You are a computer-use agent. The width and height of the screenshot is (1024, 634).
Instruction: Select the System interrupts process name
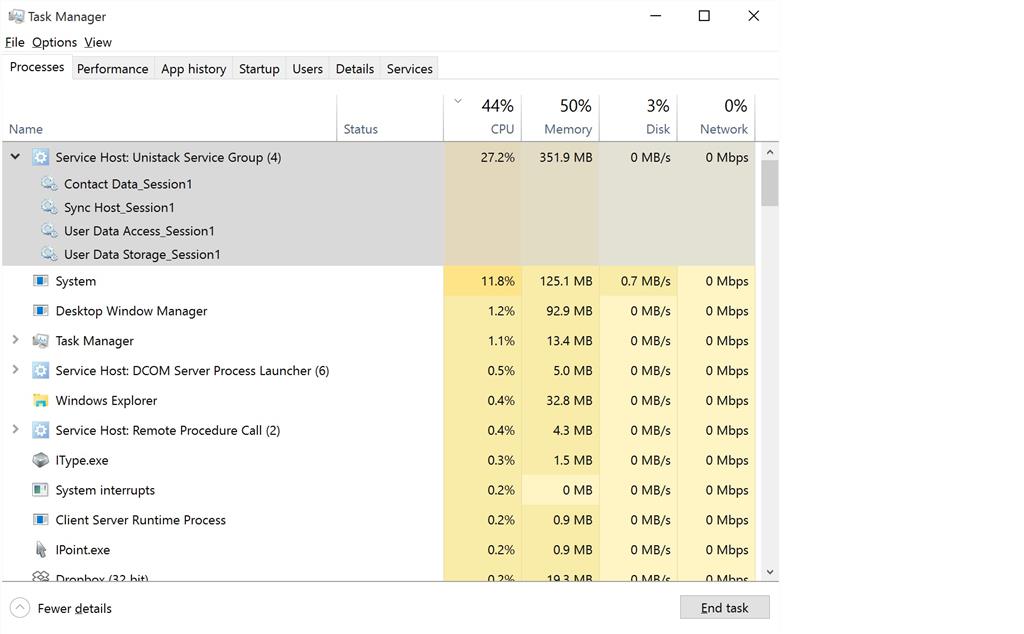click(x=105, y=490)
